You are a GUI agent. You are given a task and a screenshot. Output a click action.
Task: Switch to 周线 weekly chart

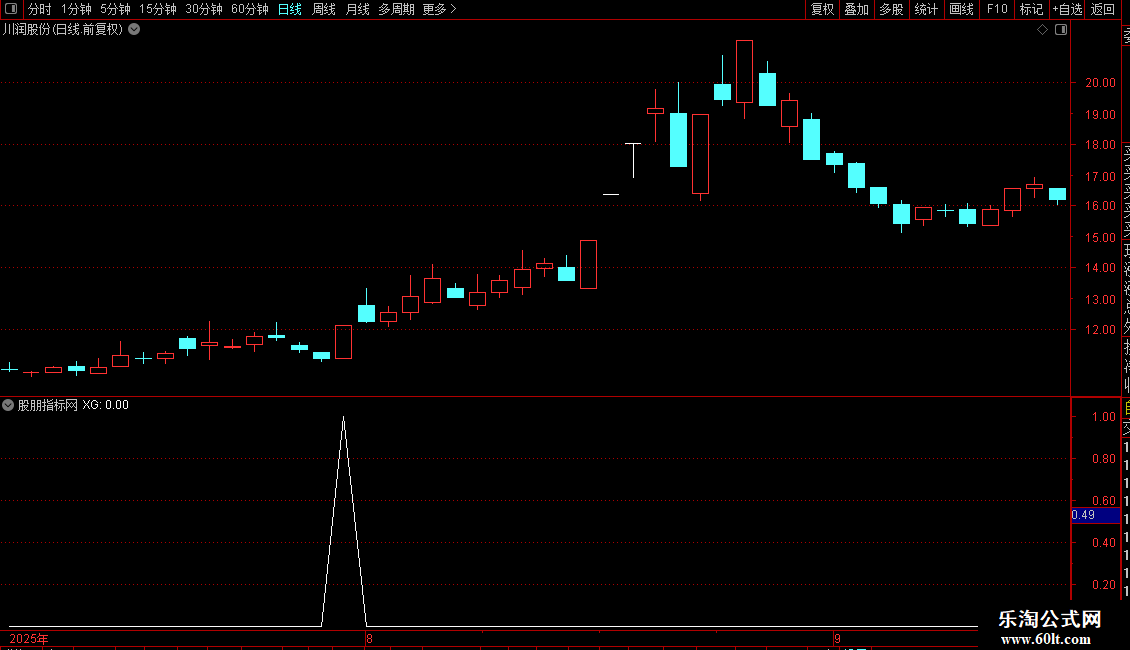[x=324, y=9]
